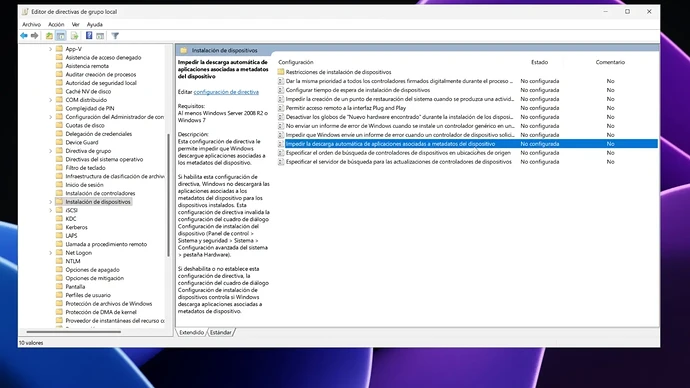Click policy icon for Configurar tiempo de espera
Screen dimensions: 690x388
pyautogui.click(x=281, y=90)
